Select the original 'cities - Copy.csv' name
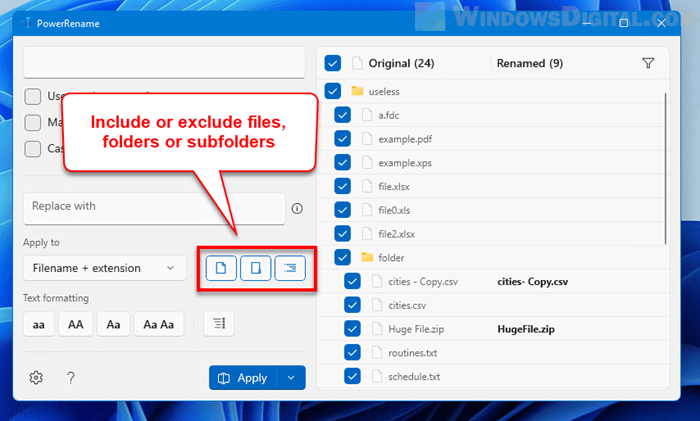Viewport: 700px width, 421px height. tap(423, 282)
